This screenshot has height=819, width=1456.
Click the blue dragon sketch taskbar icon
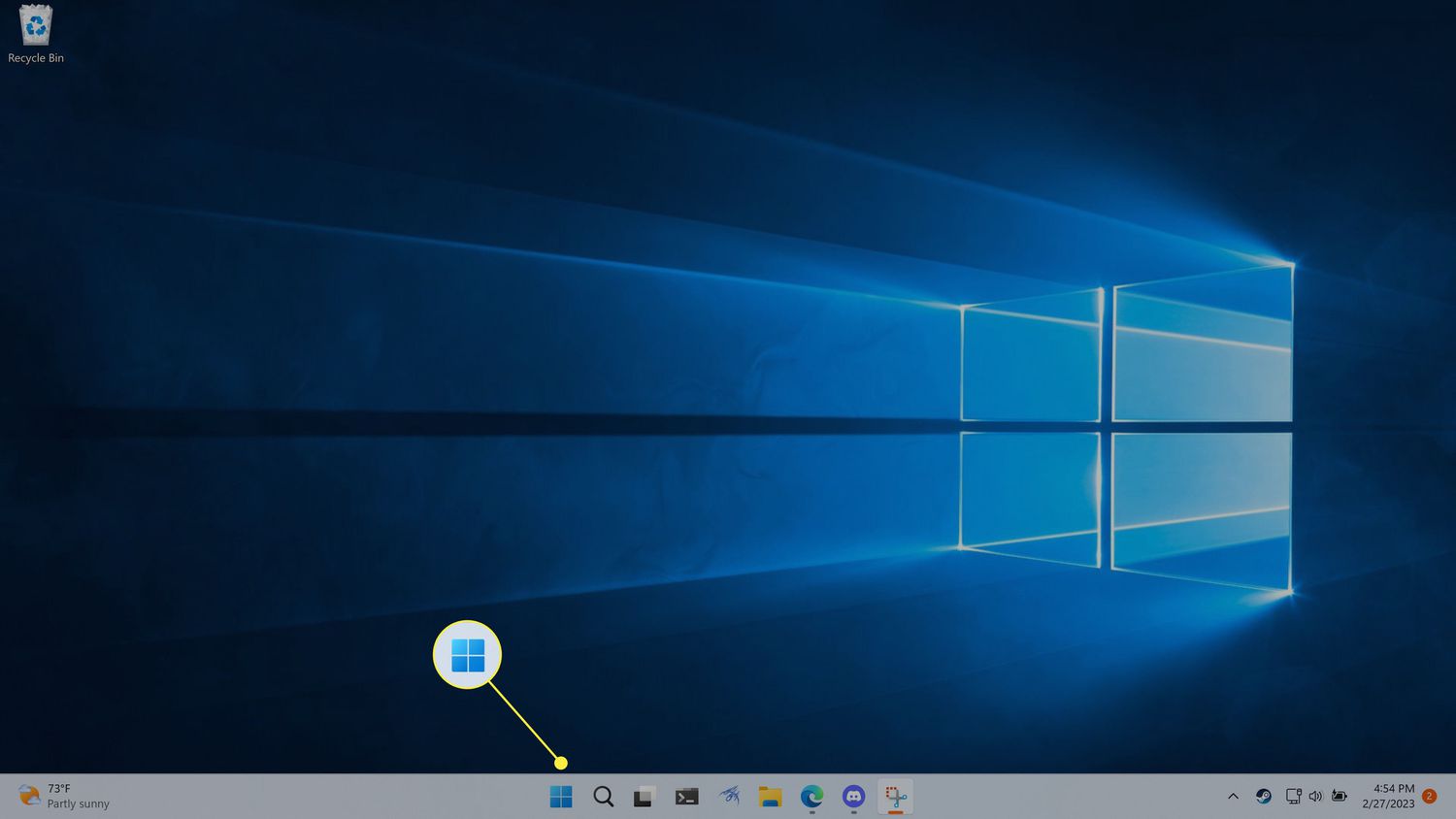point(729,797)
